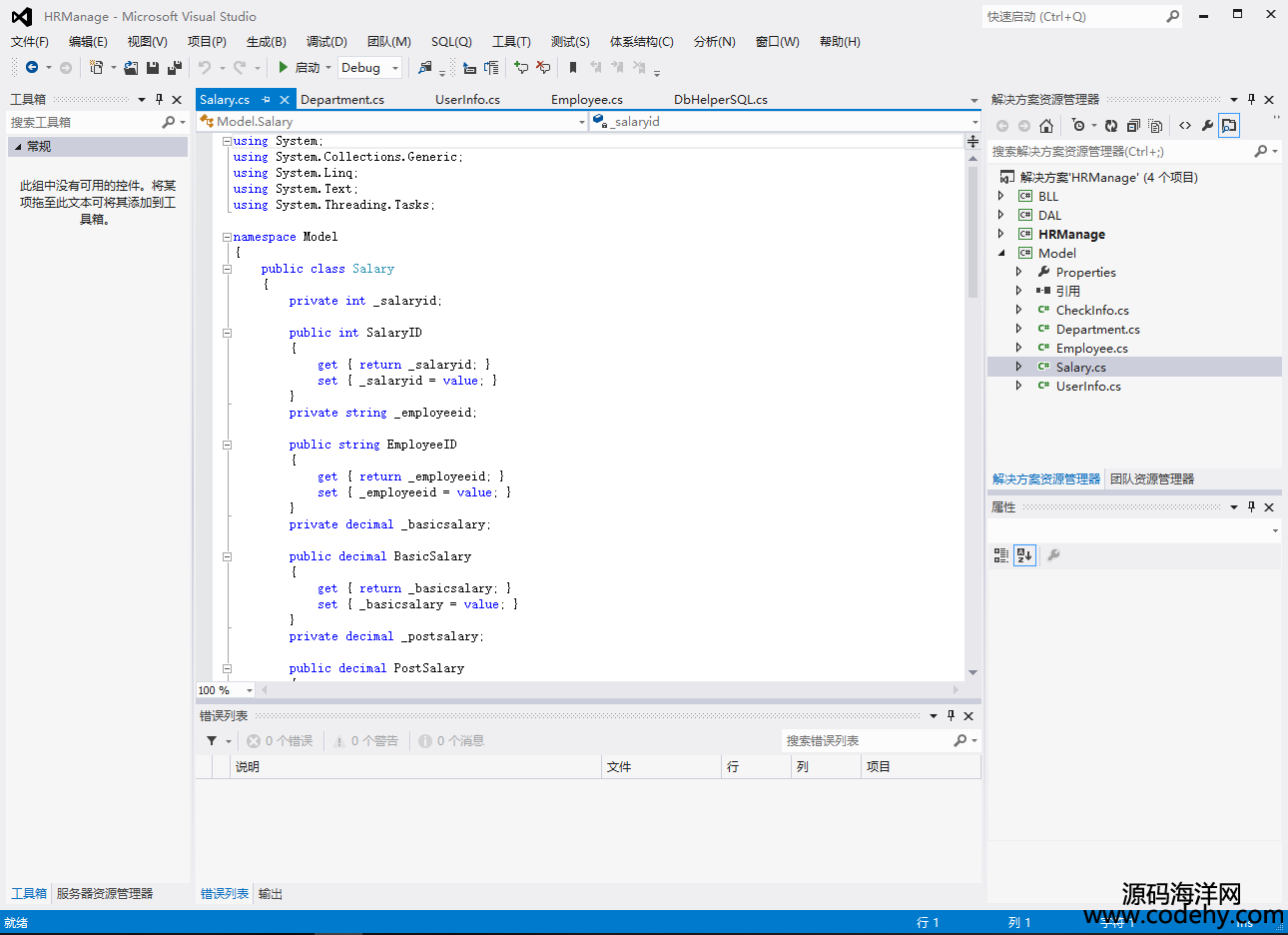1288x935 pixels.
Task: Collapse the SalaryID property code block
Action: click(227, 334)
